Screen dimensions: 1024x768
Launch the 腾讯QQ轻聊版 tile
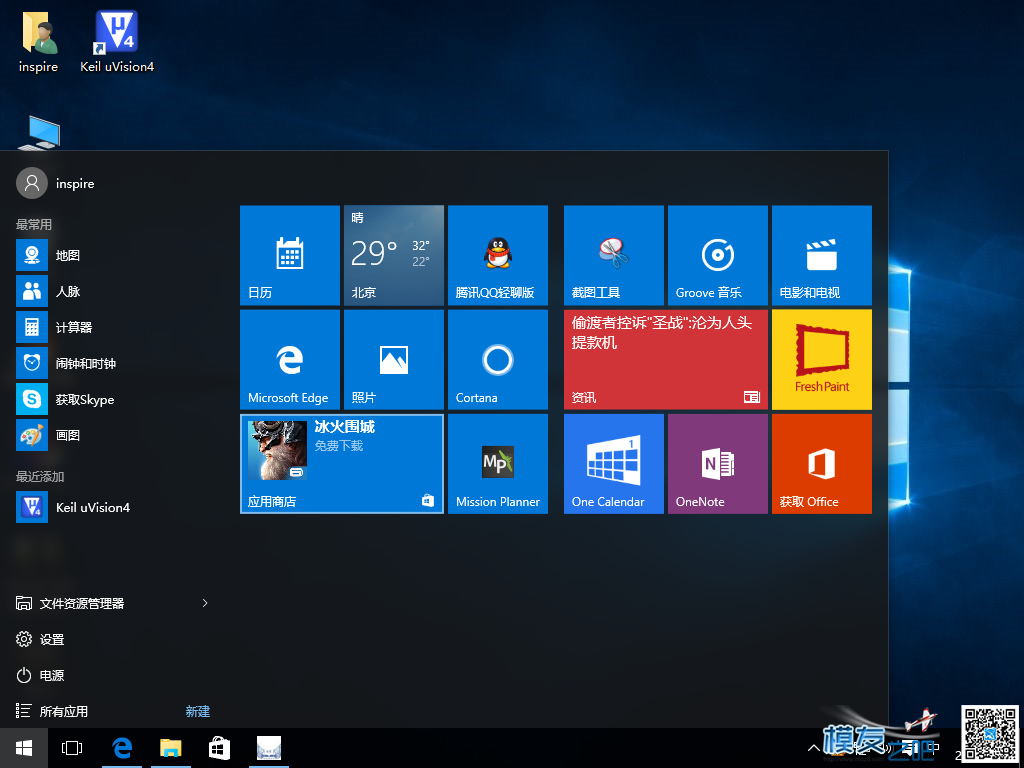(x=498, y=255)
